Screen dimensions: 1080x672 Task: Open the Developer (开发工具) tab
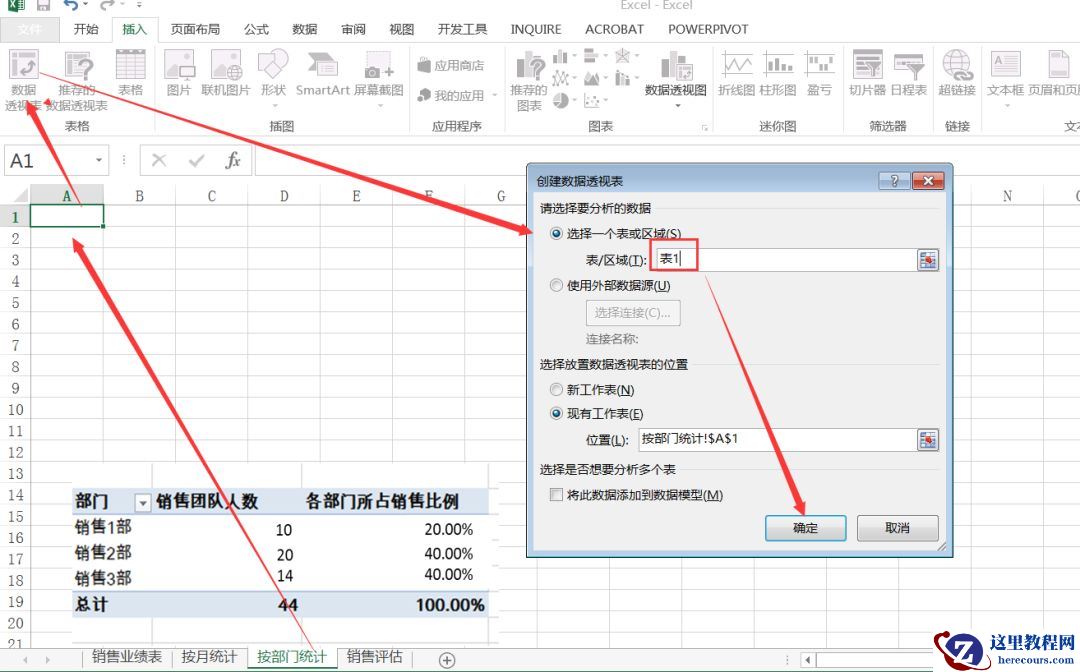(x=462, y=29)
